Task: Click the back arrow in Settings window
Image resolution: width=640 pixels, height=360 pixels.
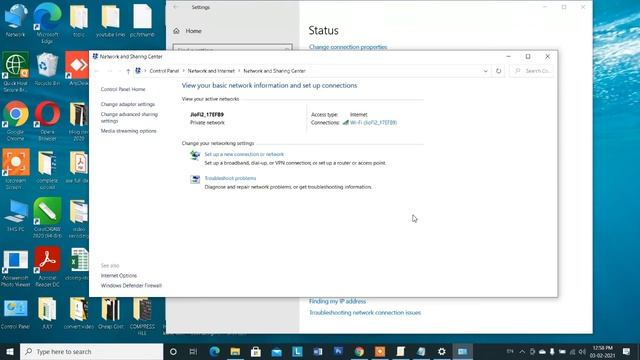Action: (x=176, y=7)
